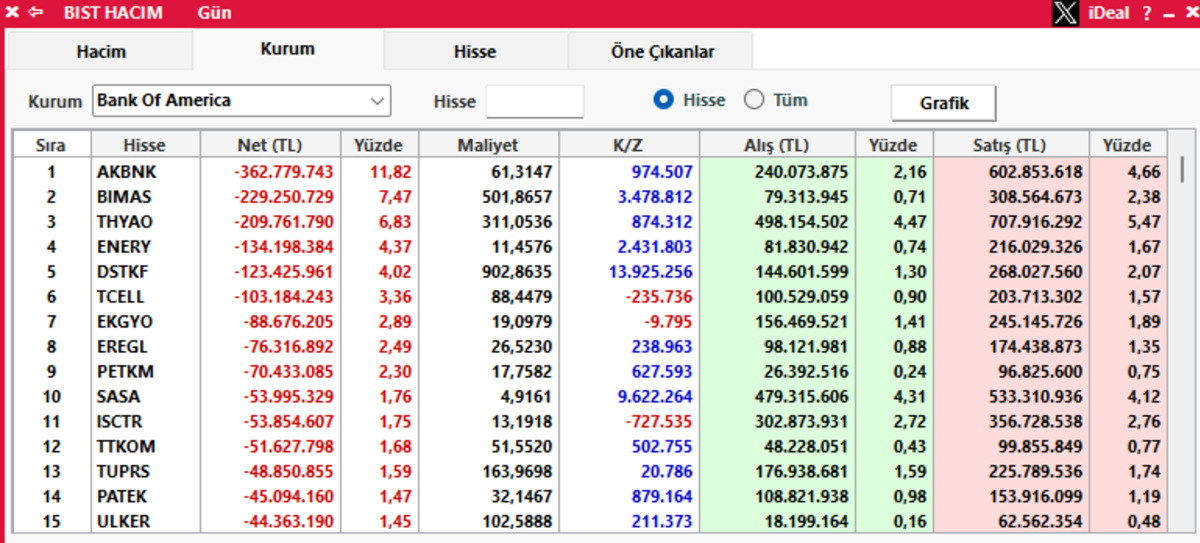Image resolution: width=1200 pixels, height=543 pixels.
Task: Click the iDeal label in title bar
Action: tap(1108, 13)
